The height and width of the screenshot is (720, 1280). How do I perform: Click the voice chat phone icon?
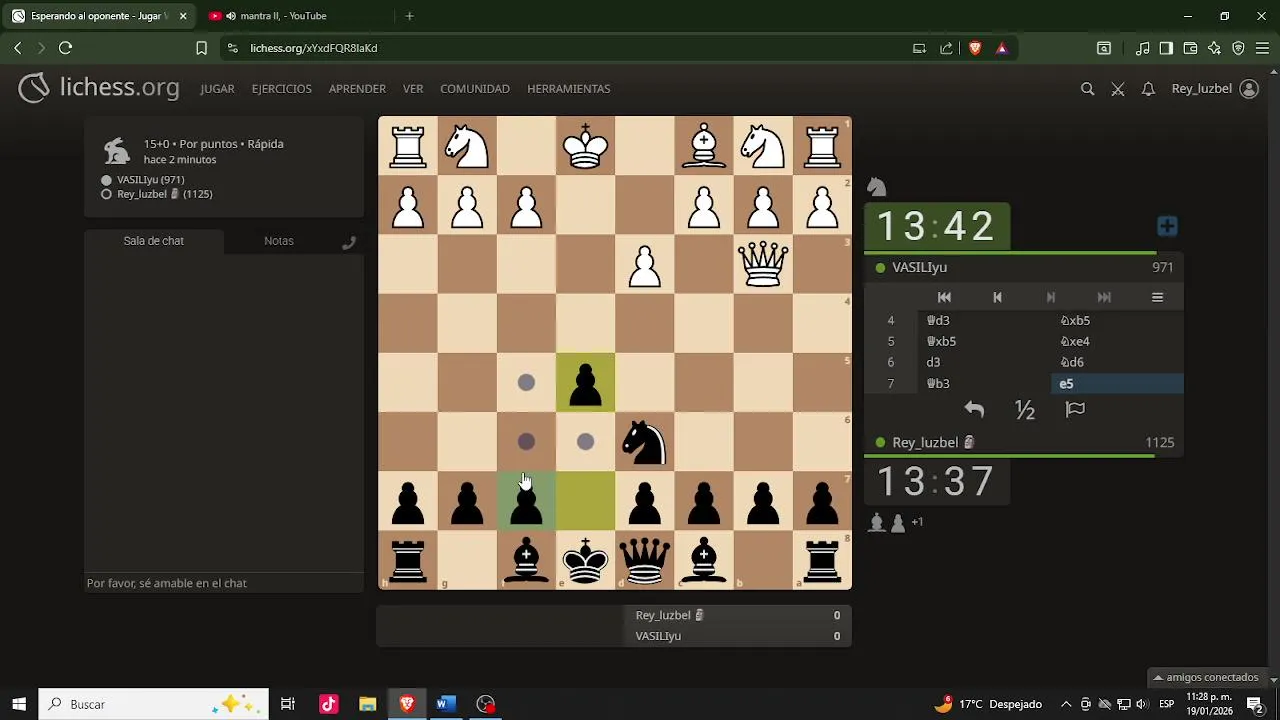pyautogui.click(x=349, y=242)
